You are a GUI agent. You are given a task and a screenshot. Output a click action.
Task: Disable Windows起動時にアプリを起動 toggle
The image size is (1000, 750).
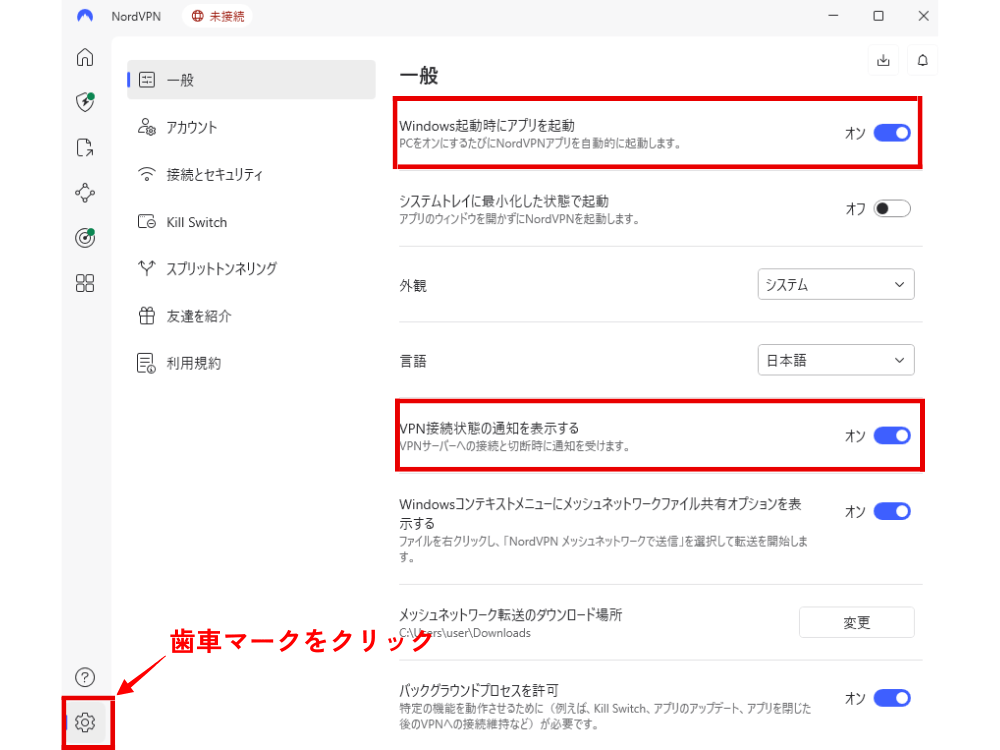point(892,133)
